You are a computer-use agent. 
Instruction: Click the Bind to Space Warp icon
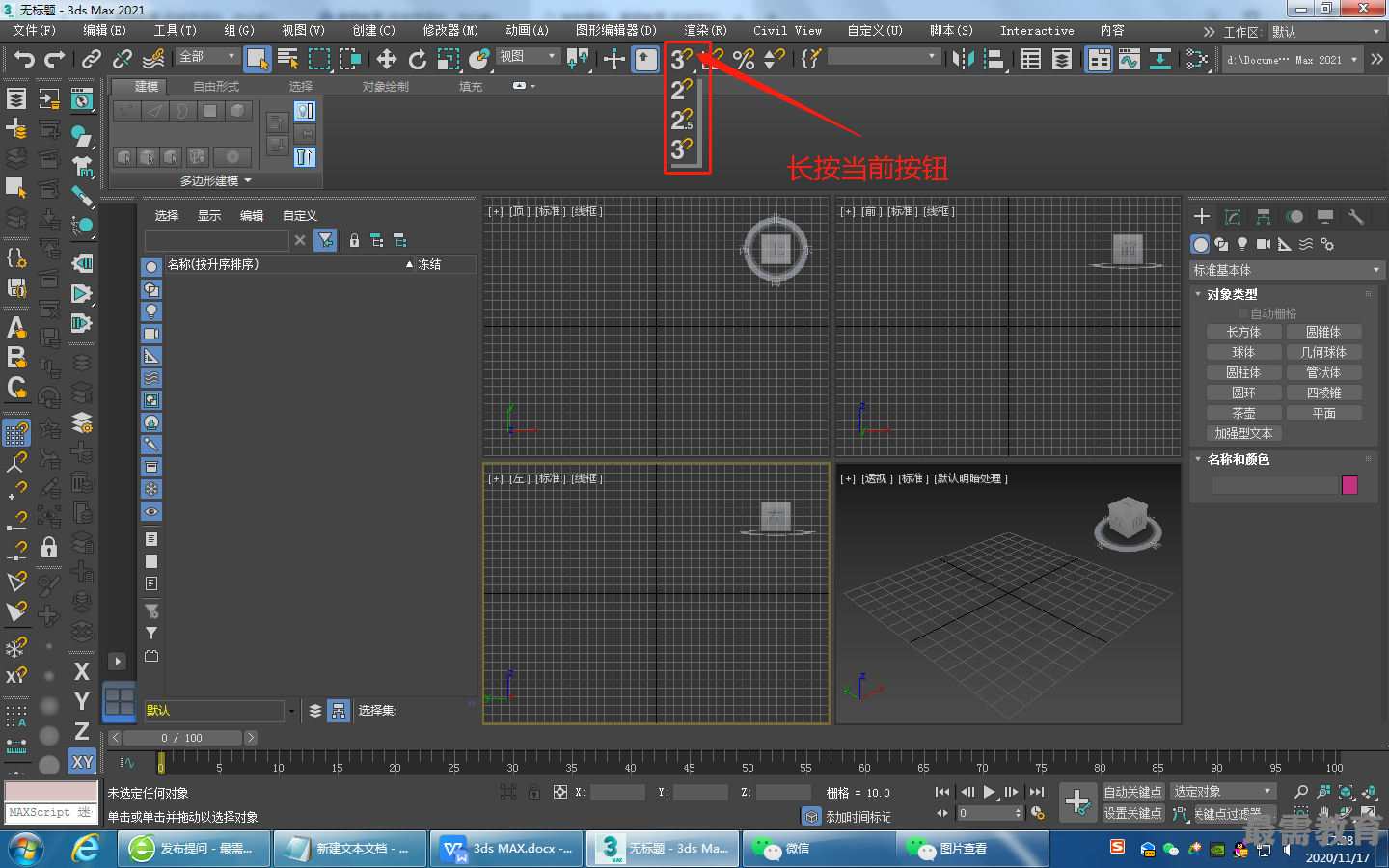[153, 59]
